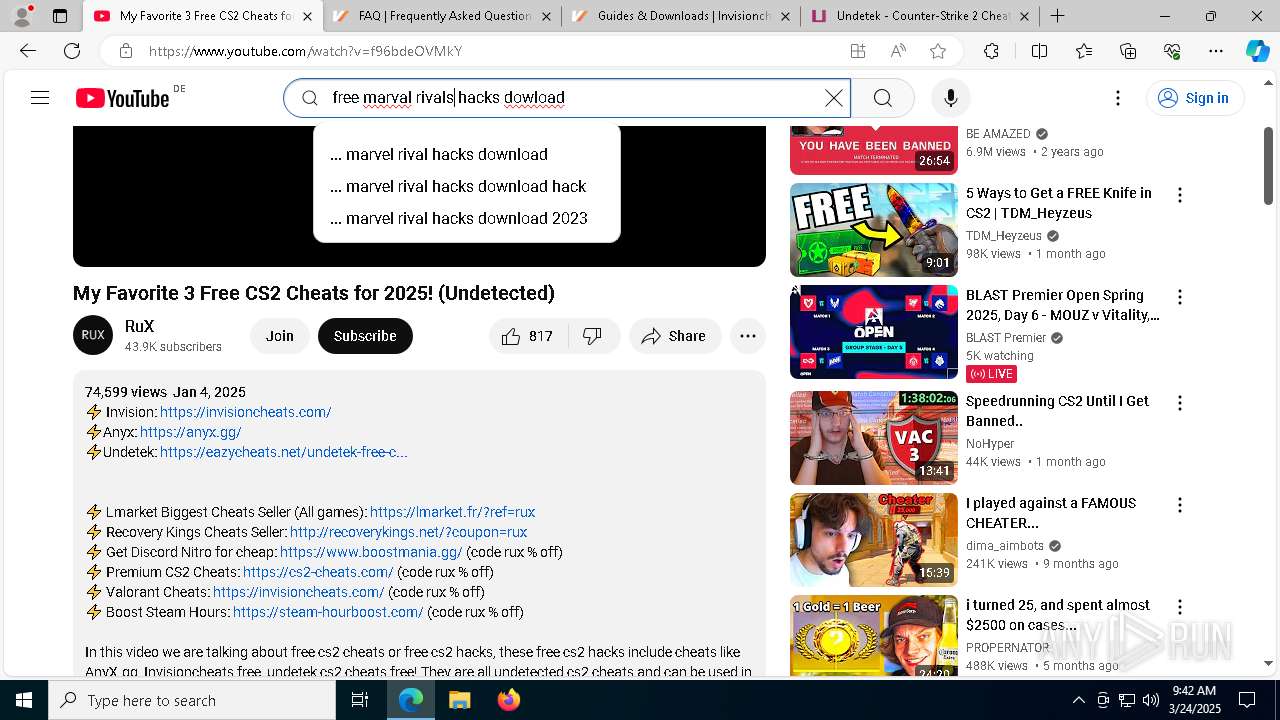Viewport: 1280px width, 720px height.
Task: Open Windows Start menu
Action: point(24,700)
